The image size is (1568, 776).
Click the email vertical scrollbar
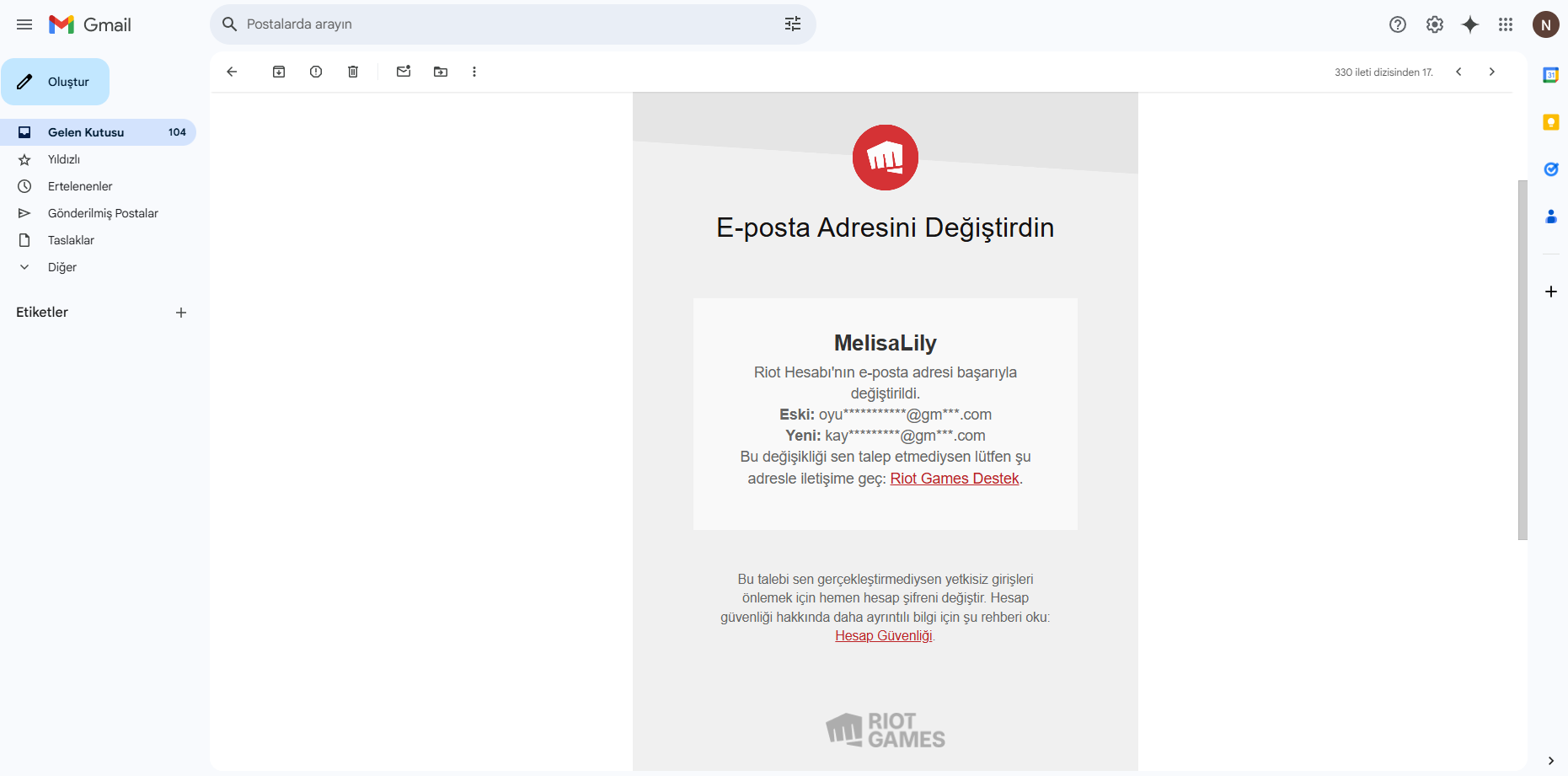tap(1523, 360)
